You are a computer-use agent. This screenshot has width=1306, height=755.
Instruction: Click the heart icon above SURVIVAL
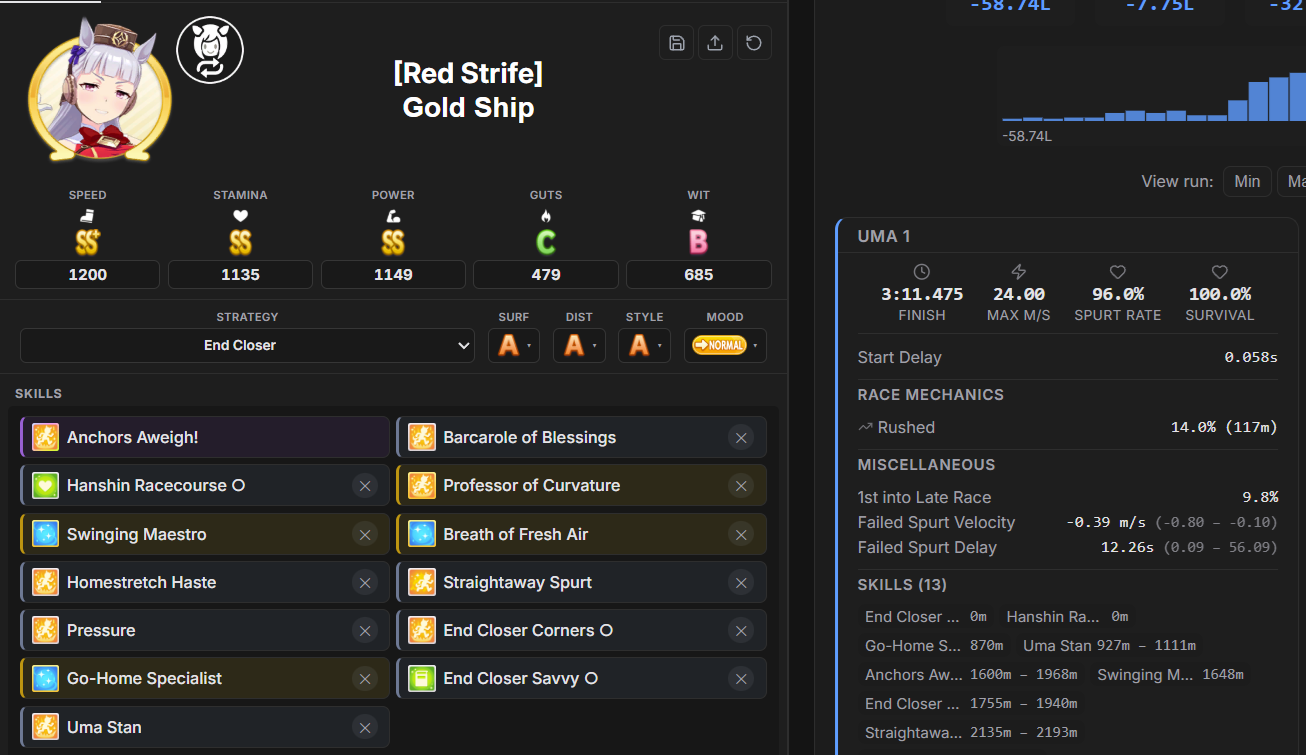pyautogui.click(x=1219, y=272)
